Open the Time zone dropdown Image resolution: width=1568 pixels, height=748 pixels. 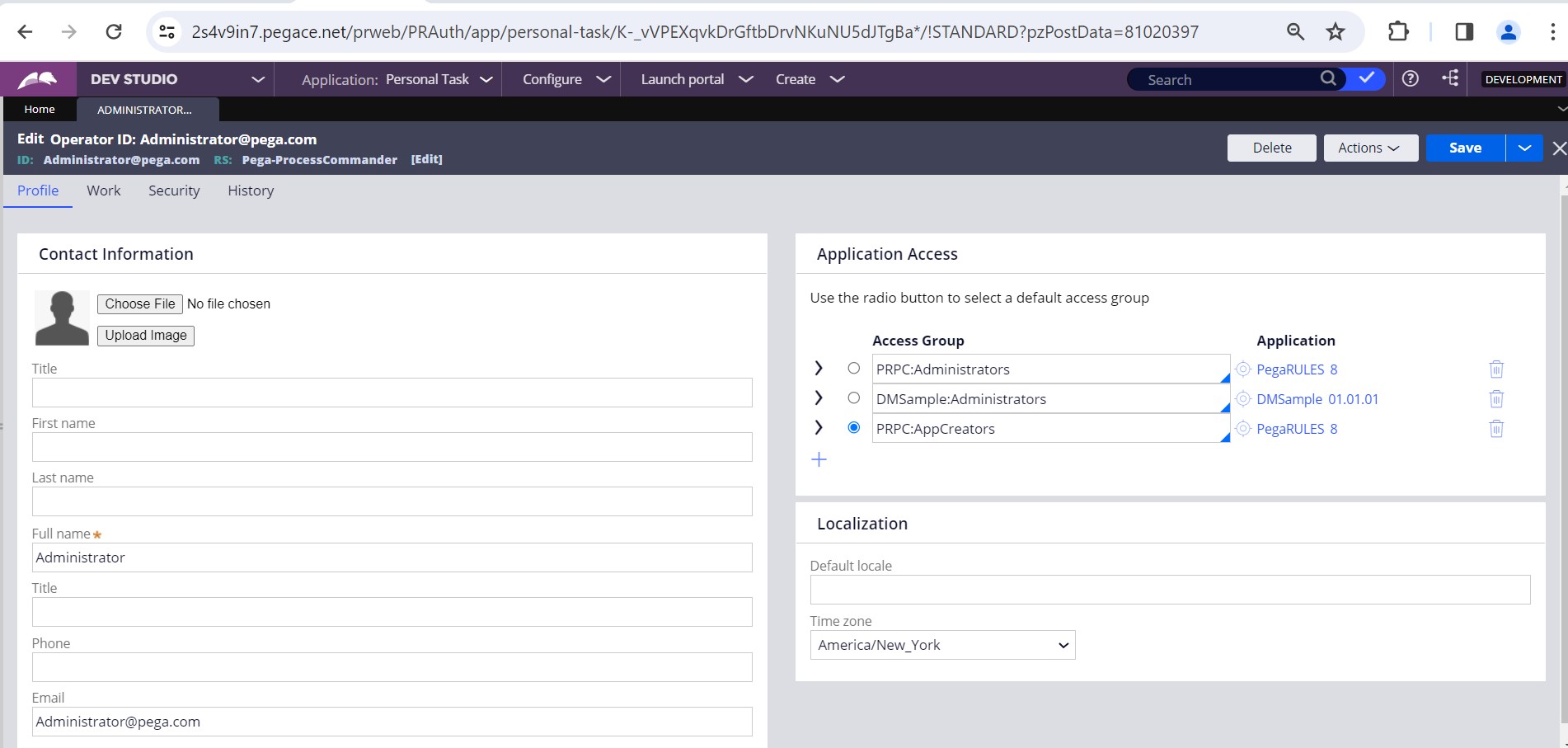[942, 645]
